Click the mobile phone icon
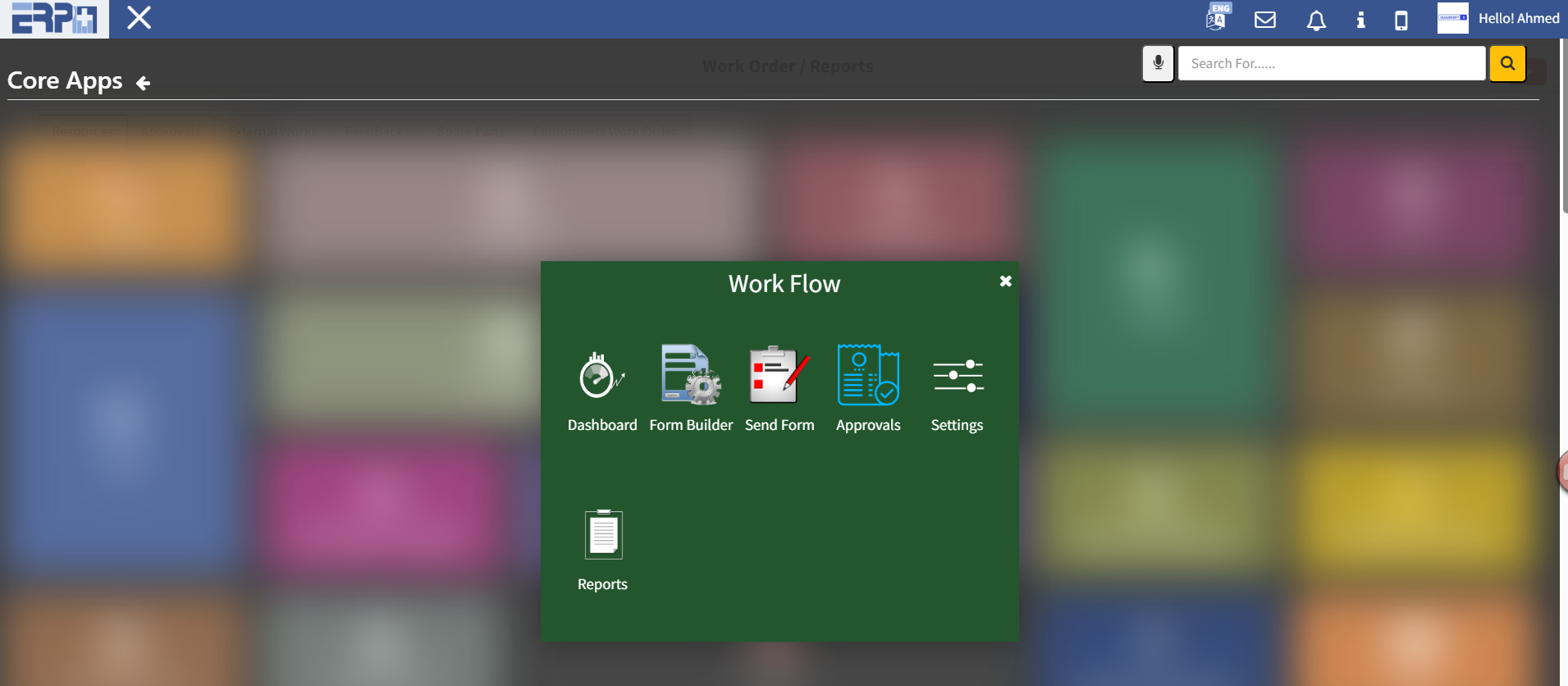This screenshot has height=686, width=1568. click(1401, 20)
